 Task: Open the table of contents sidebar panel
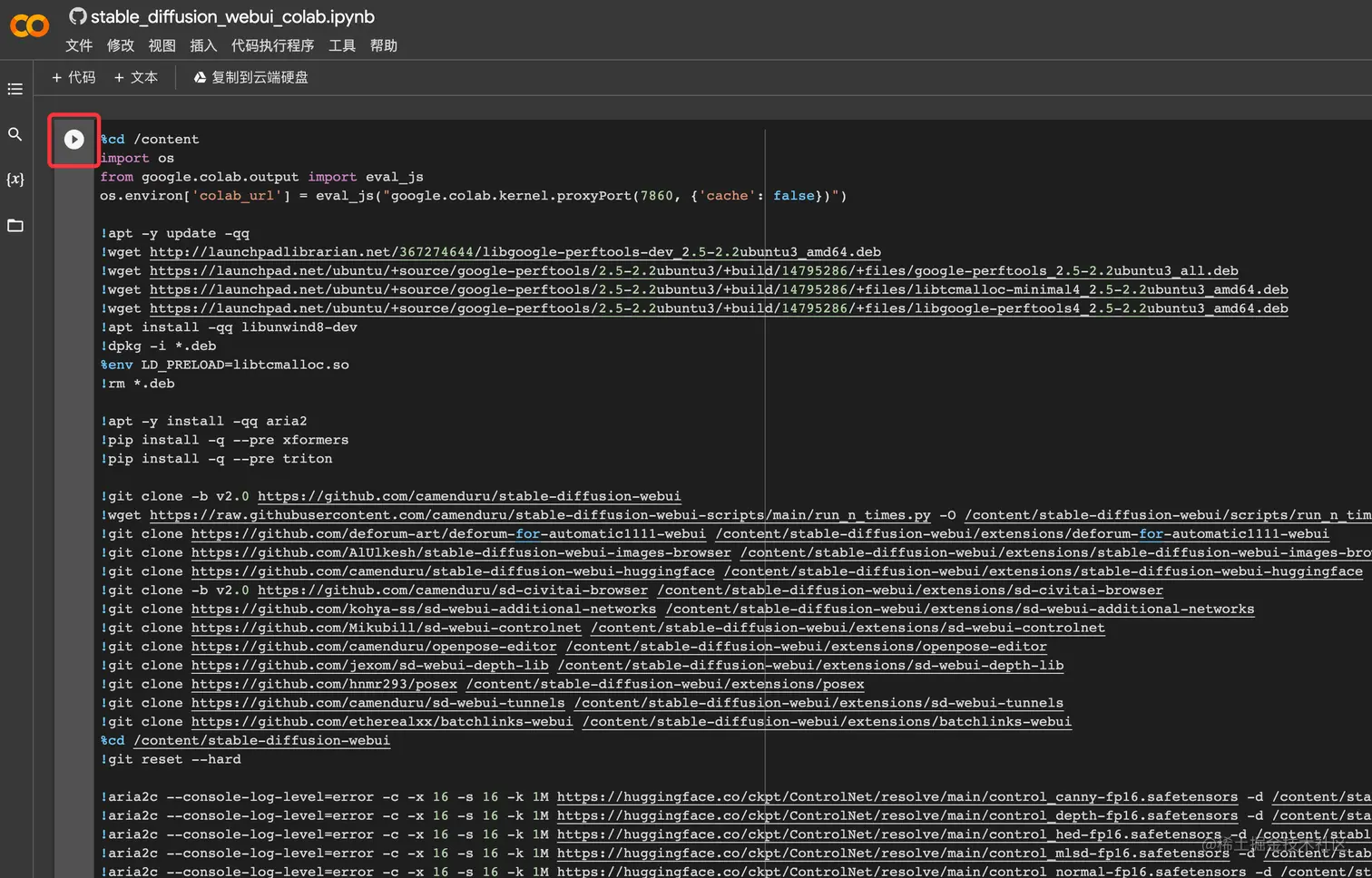[15, 89]
